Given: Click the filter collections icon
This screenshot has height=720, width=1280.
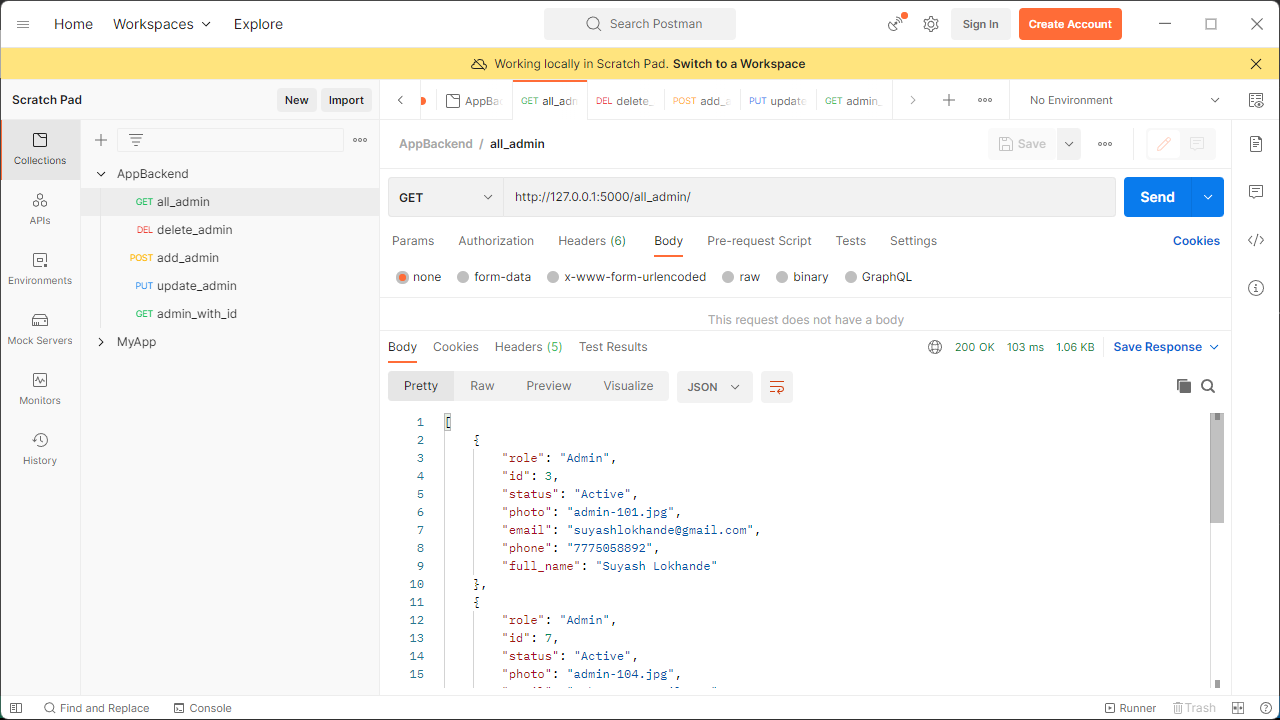Looking at the screenshot, I should [x=136, y=140].
